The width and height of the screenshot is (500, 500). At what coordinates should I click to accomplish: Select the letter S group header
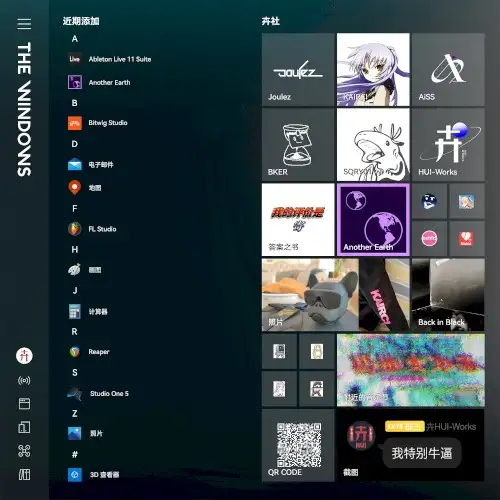(75, 373)
